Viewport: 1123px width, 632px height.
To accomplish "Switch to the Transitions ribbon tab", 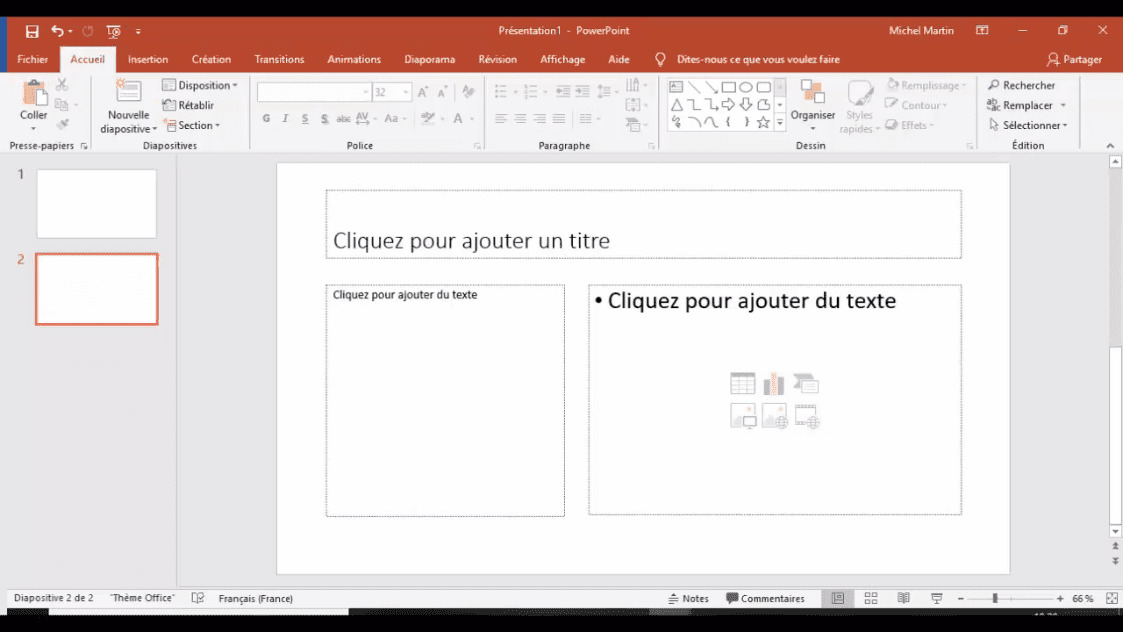I will click(x=279, y=59).
